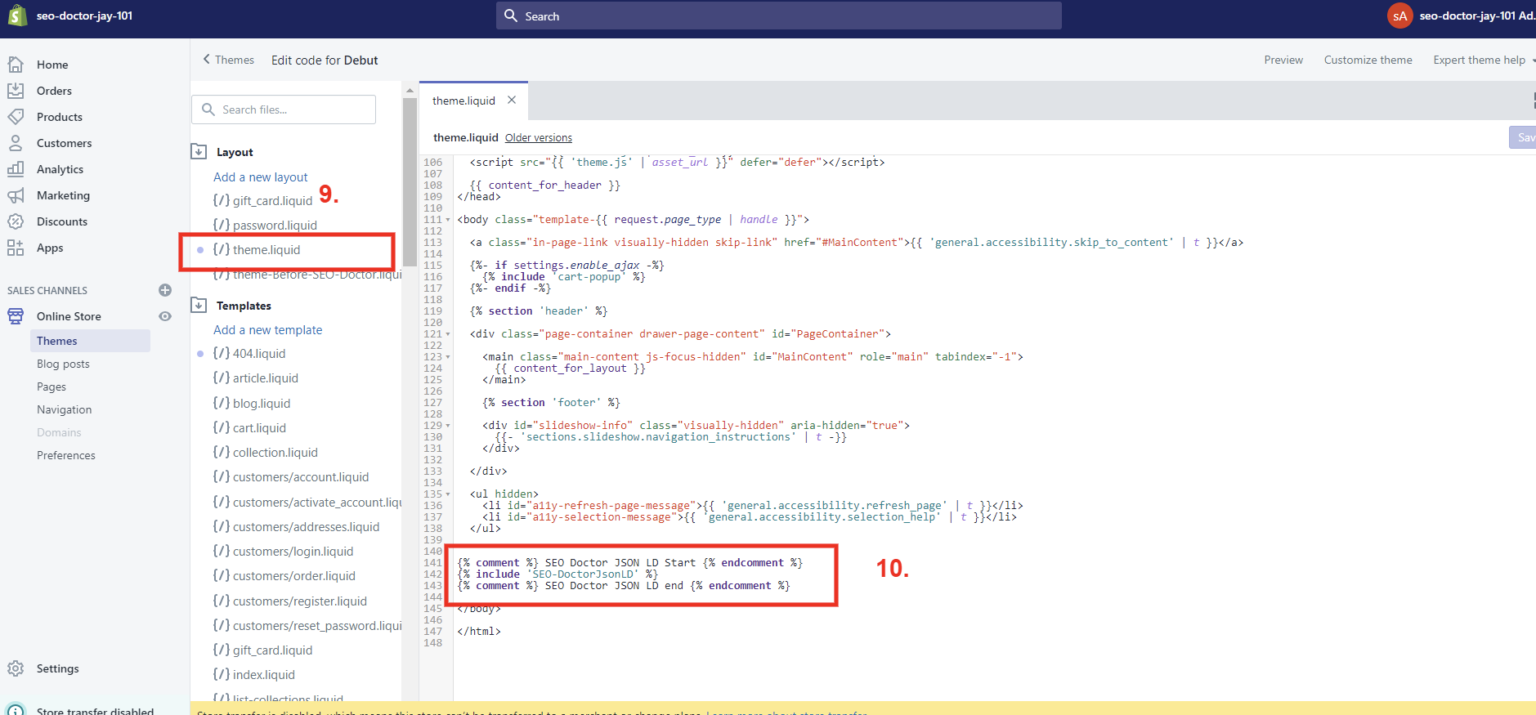Collapse the Templates folder section
Screen dimensions: 1536x715
coord(198,306)
